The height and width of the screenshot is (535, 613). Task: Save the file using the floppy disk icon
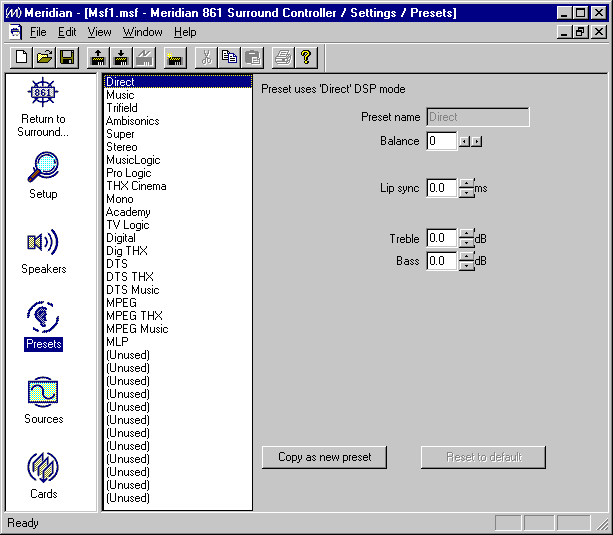point(67,58)
